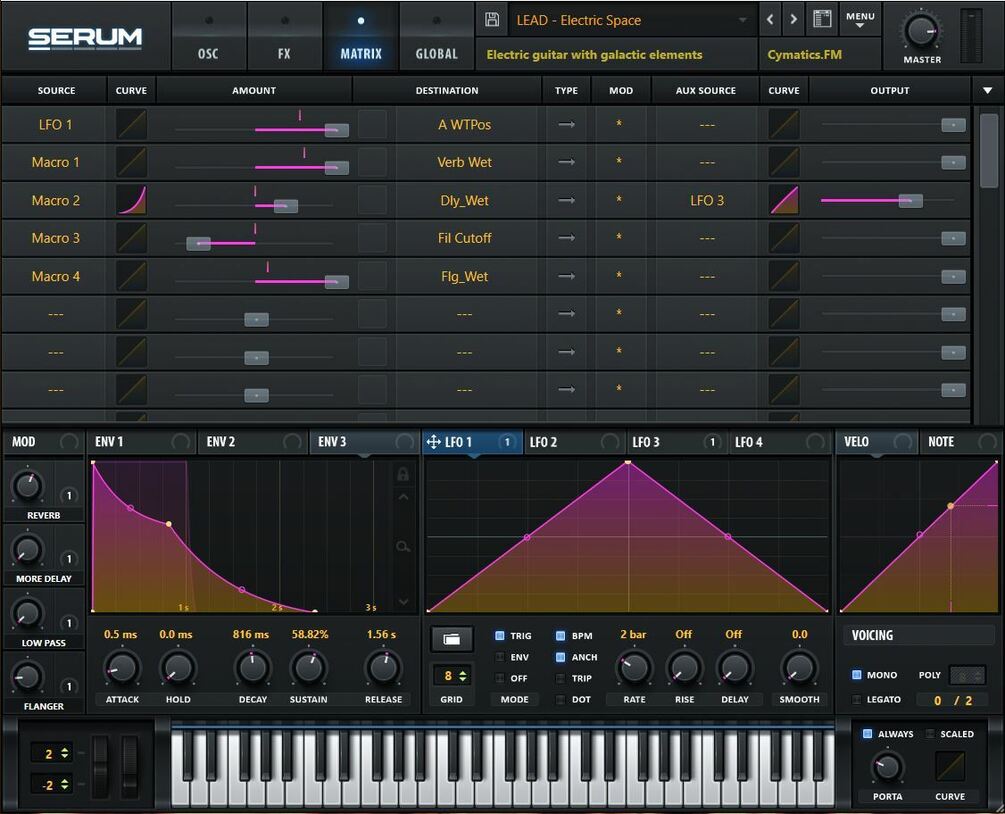1005x814 pixels.
Task: Click the curve shape for LFO 1 row
Action: pos(131,124)
